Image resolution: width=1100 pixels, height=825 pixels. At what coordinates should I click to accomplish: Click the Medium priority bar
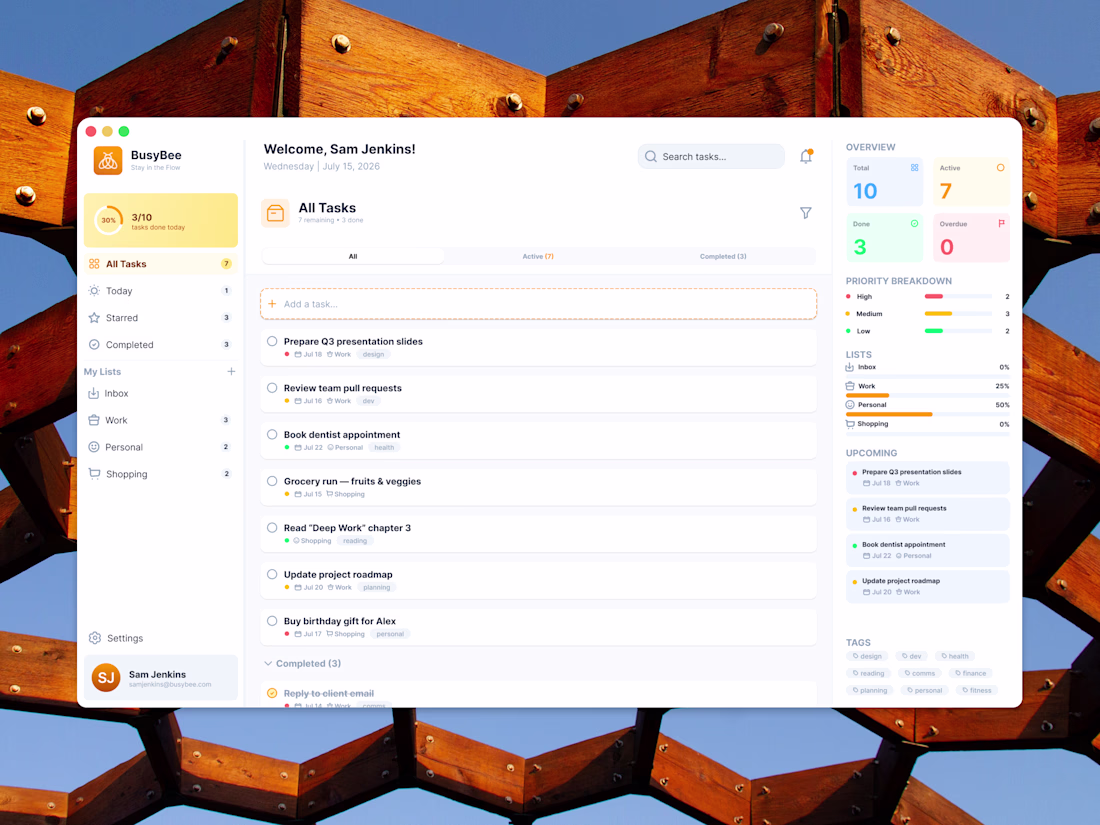pos(958,314)
